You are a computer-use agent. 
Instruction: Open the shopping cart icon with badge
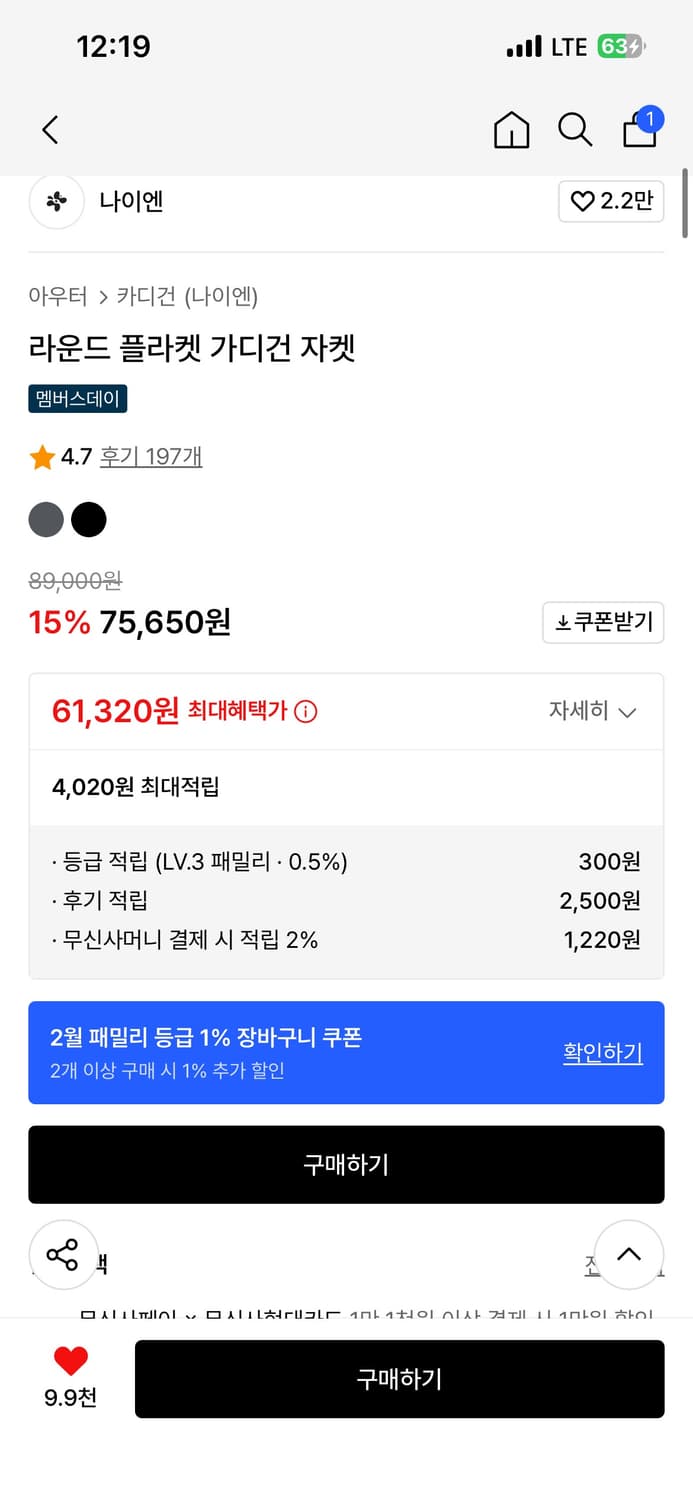click(639, 128)
